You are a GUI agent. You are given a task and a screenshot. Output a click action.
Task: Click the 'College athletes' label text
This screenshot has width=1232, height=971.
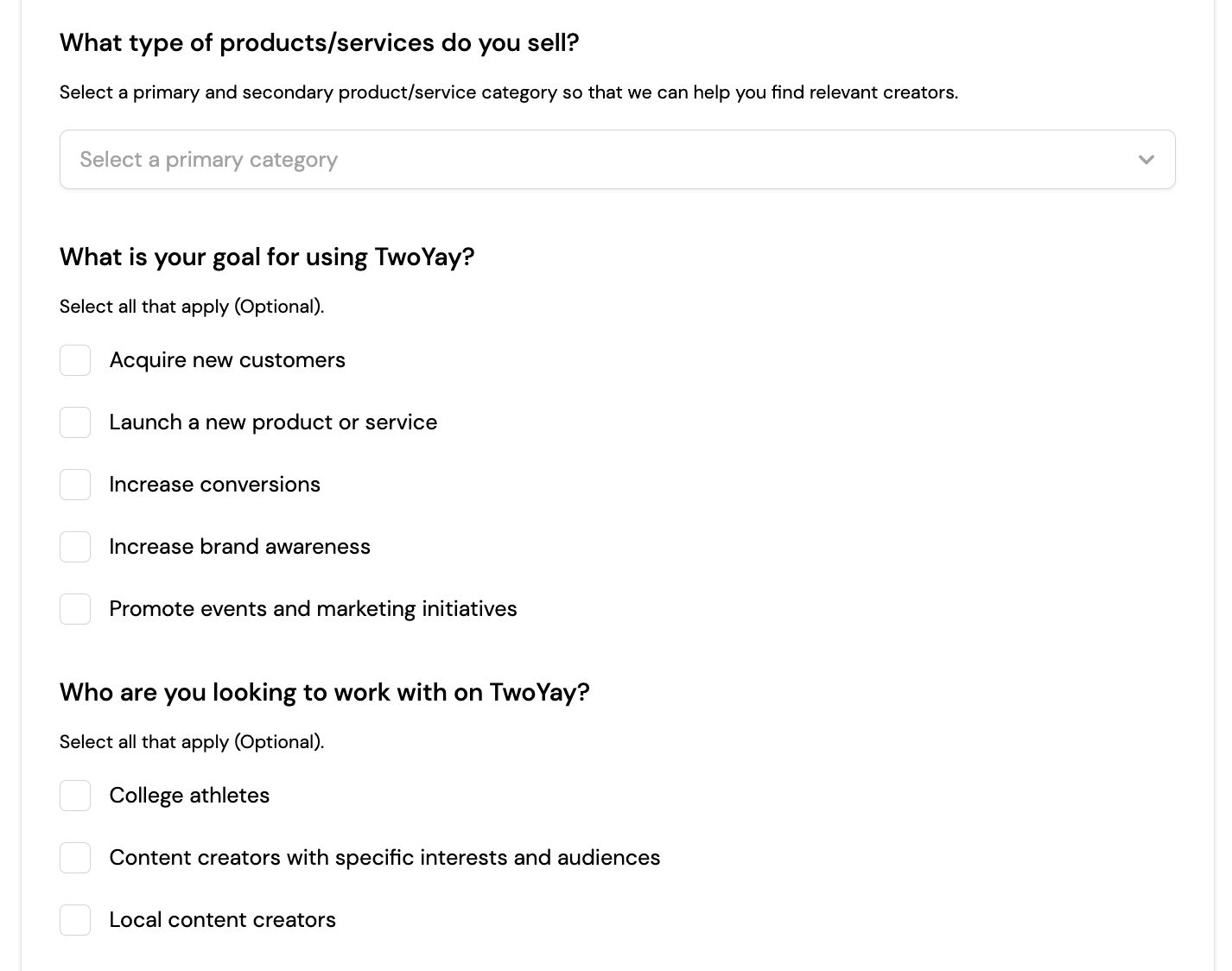coord(189,796)
